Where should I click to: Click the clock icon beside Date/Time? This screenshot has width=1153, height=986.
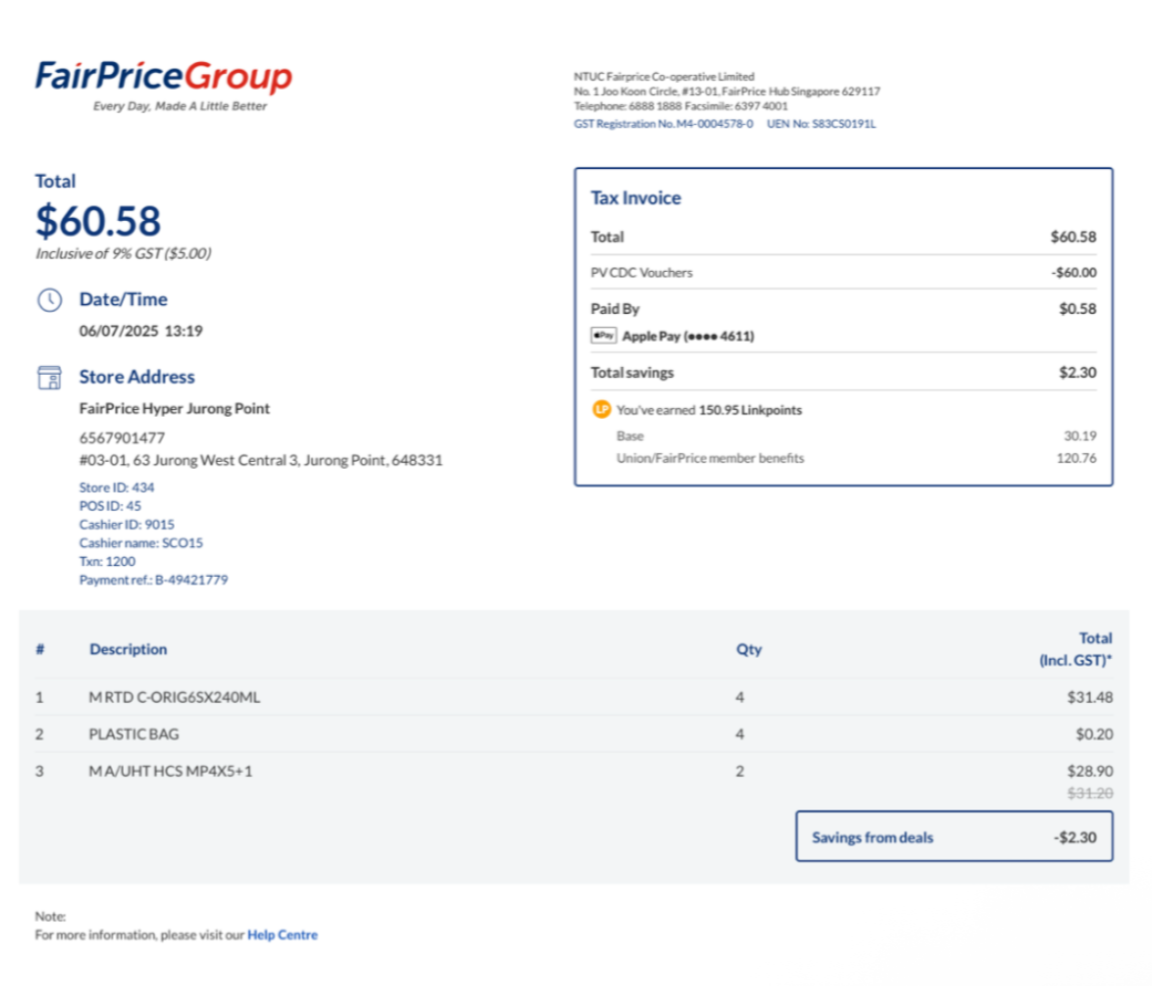tap(50, 300)
